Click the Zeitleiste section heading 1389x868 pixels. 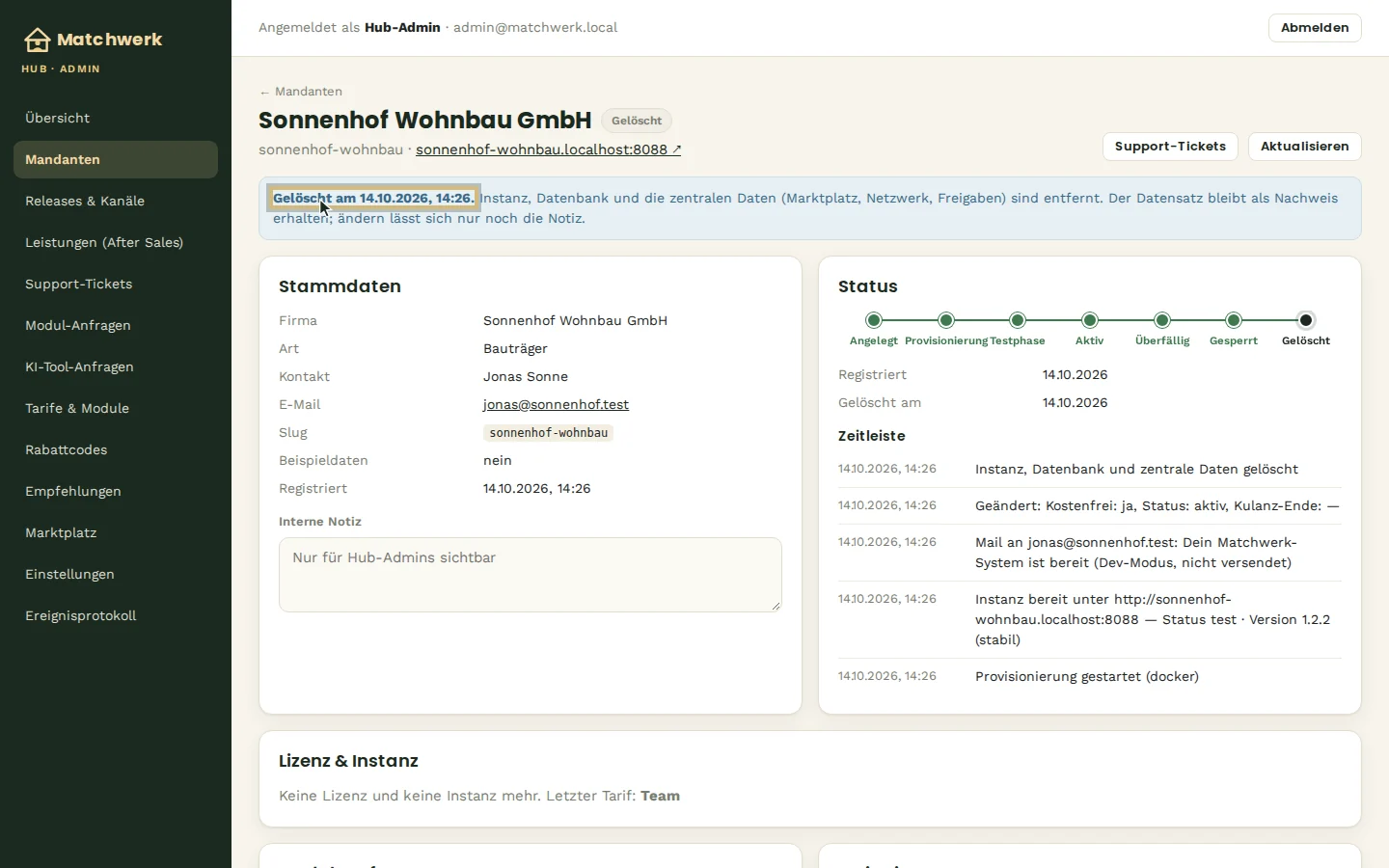872,436
